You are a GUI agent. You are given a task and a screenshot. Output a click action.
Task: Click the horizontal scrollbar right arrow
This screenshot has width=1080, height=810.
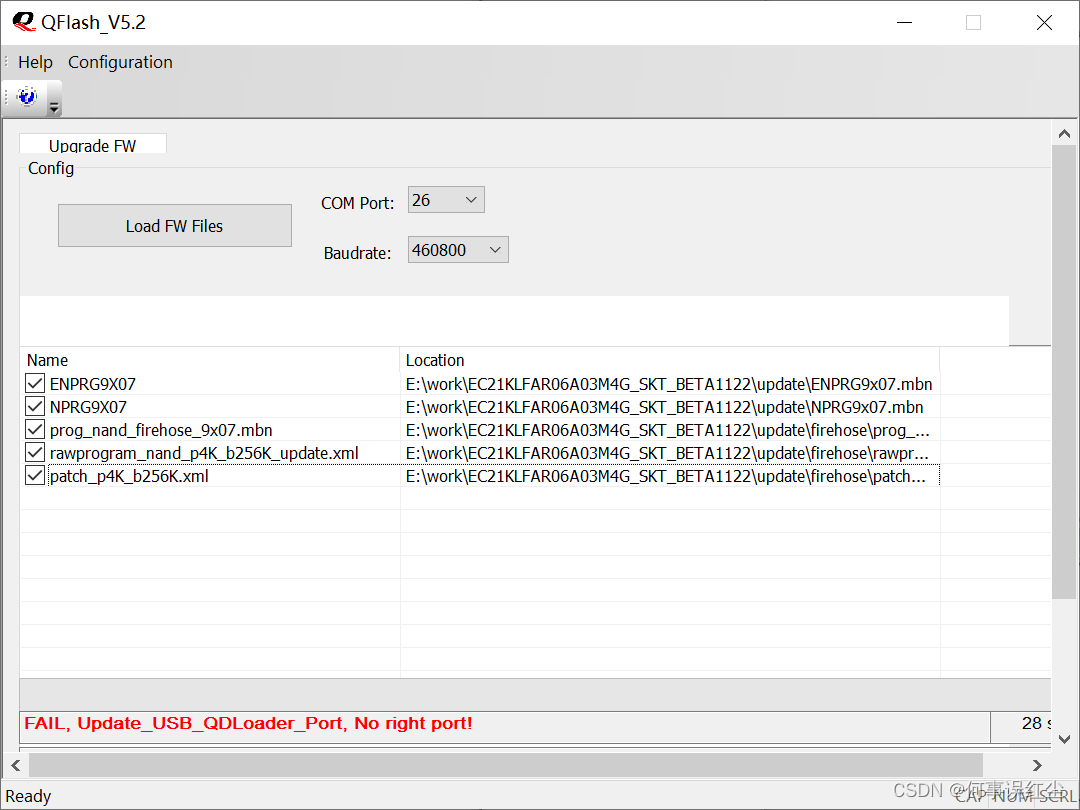pos(1037,765)
